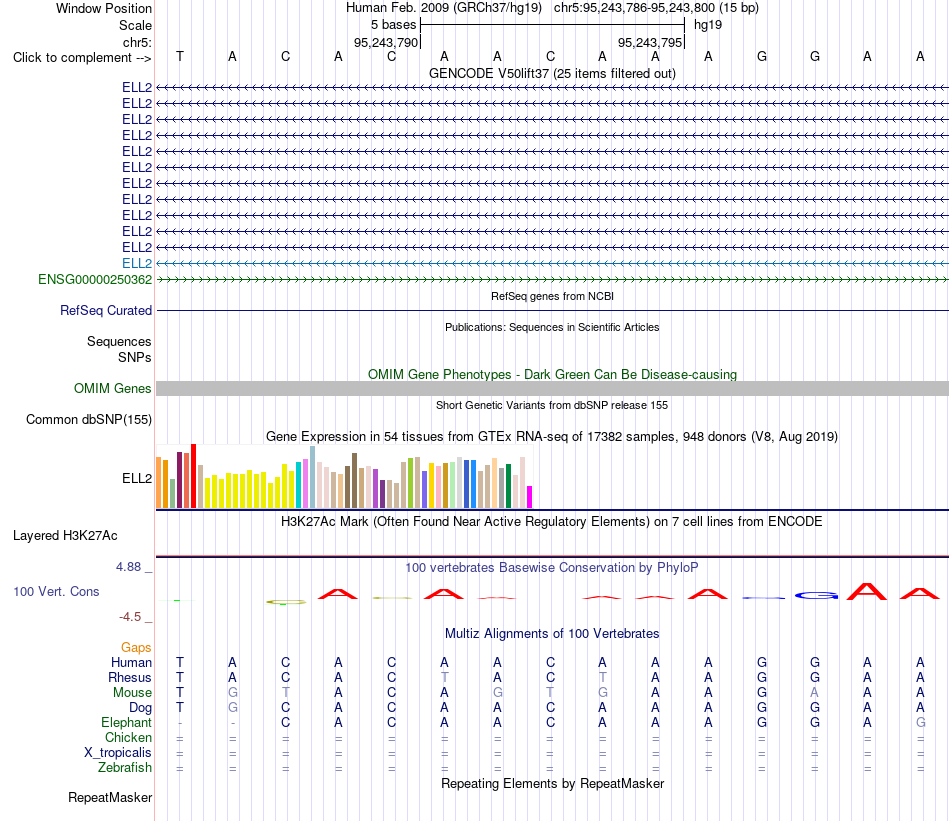Click the gray A in the Mouse row
This screenshot has width=950, height=821.
814,692
